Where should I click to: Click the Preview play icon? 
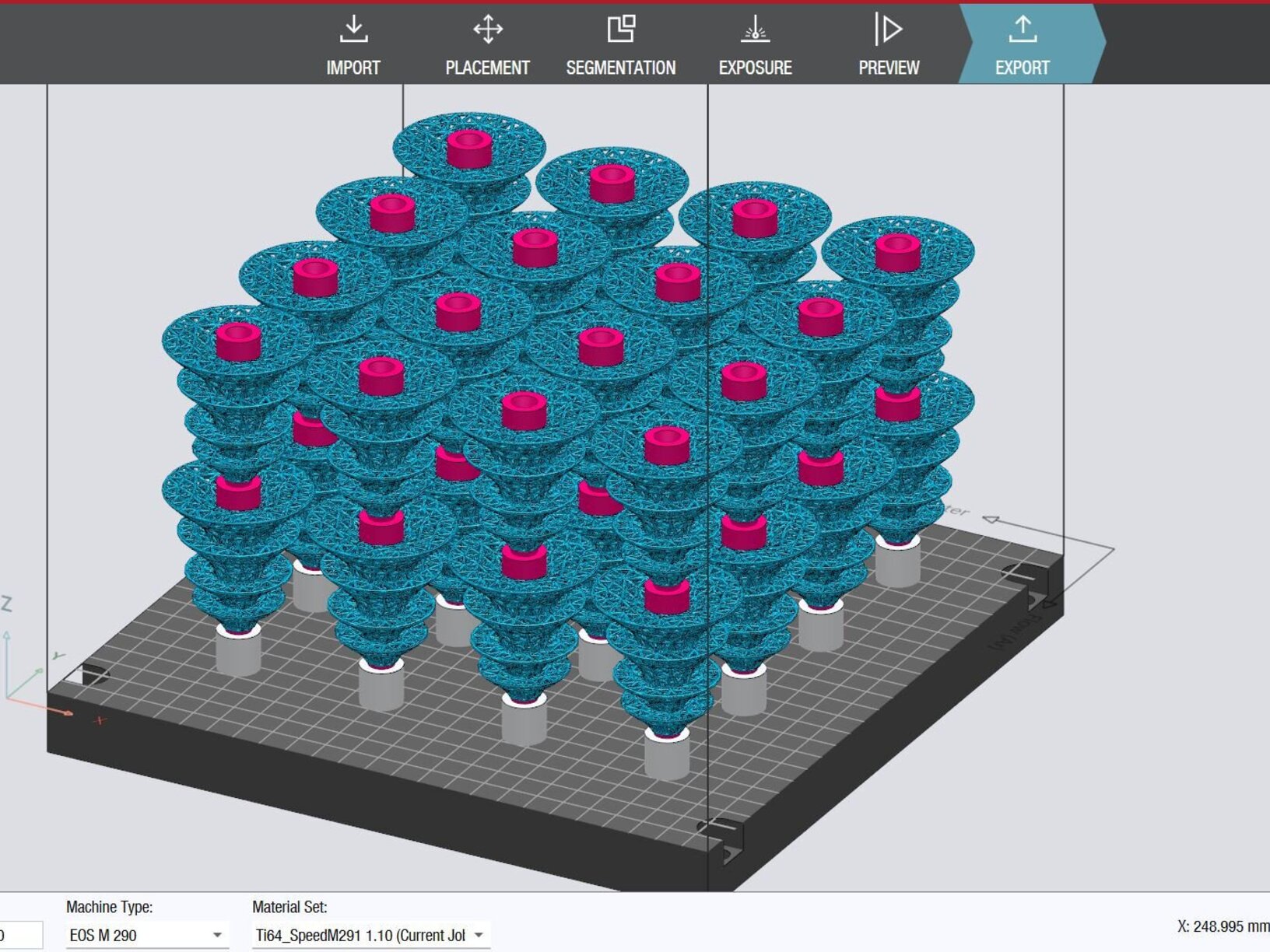point(888,30)
